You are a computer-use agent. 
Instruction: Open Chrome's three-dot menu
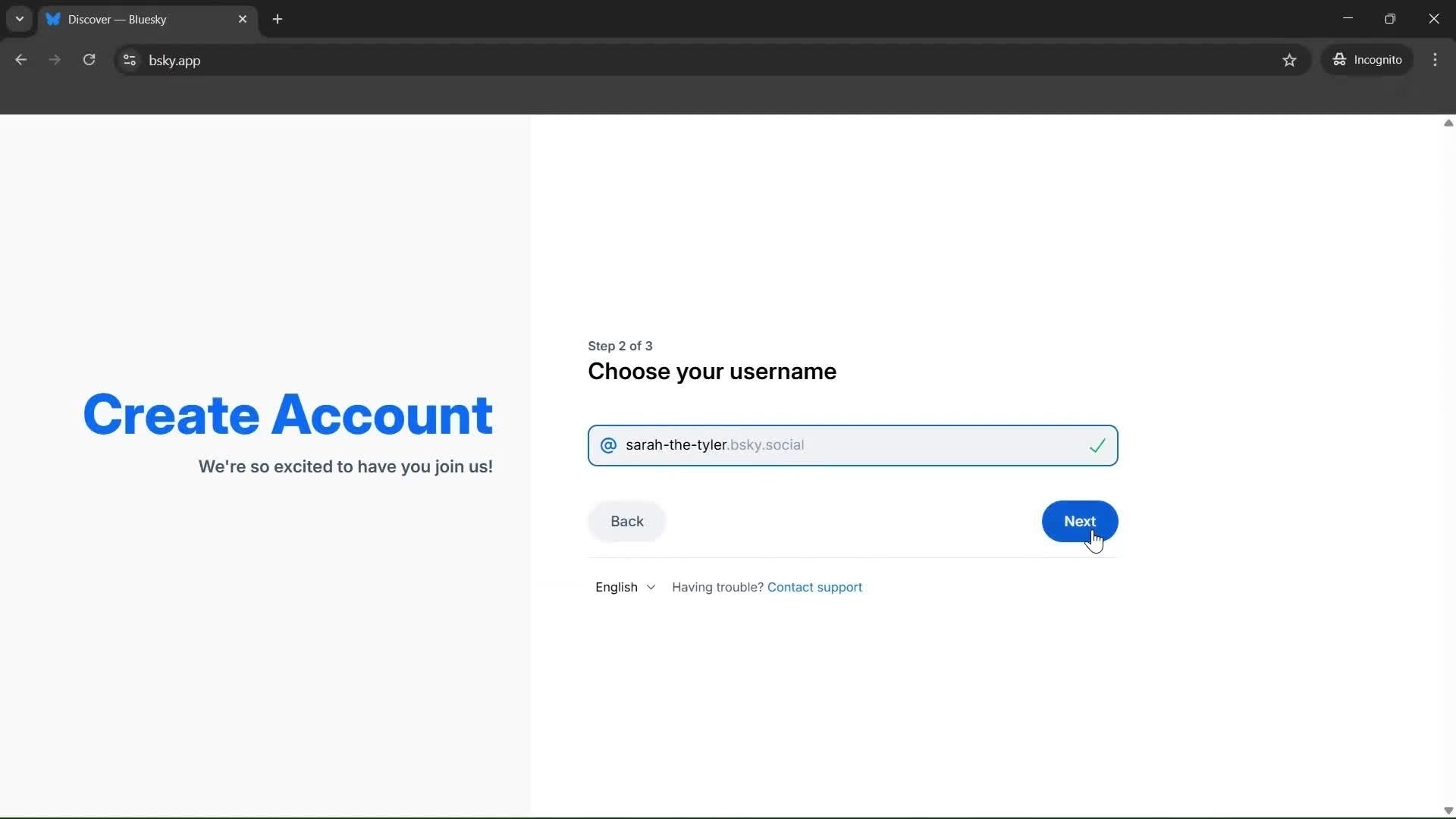click(1436, 60)
